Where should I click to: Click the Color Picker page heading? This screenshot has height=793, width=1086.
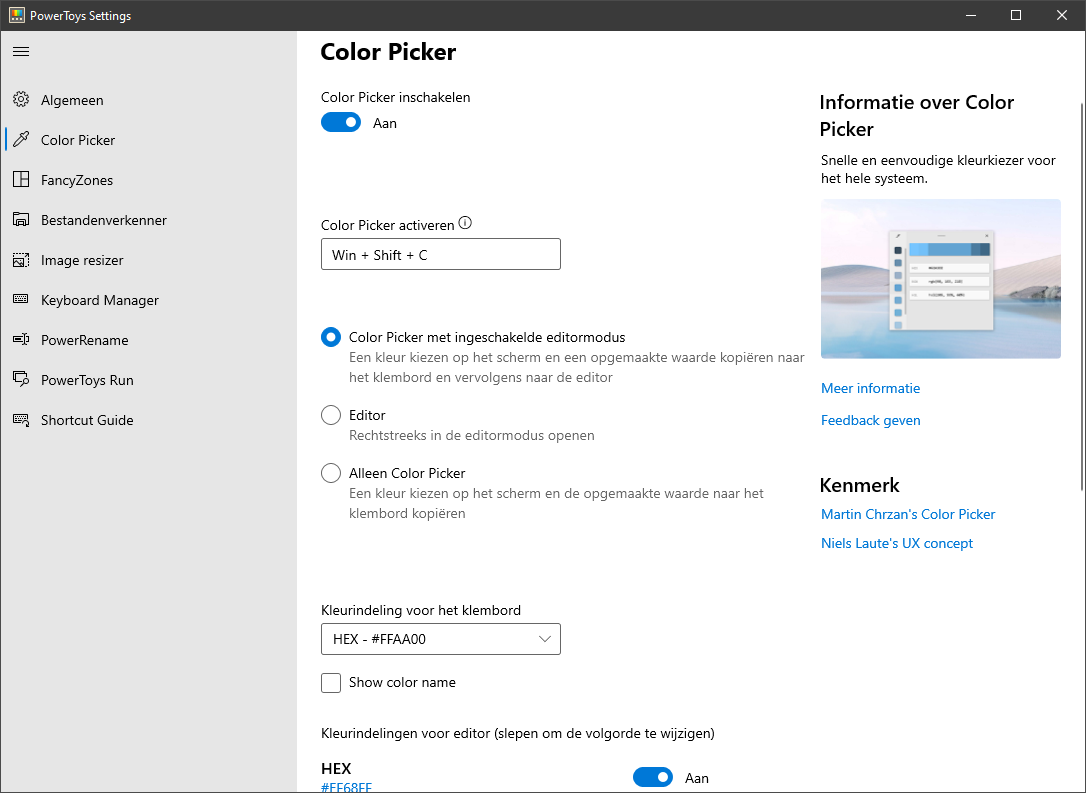[x=388, y=52]
